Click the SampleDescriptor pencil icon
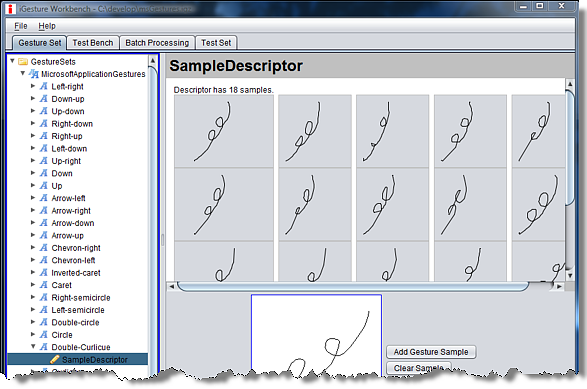 (x=55, y=359)
